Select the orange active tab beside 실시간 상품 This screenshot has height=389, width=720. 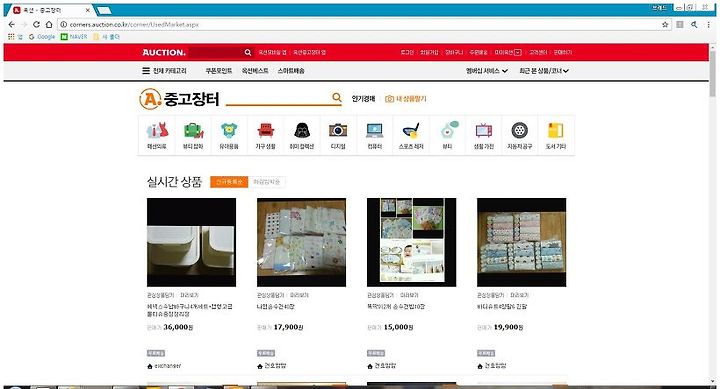pos(229,182)
